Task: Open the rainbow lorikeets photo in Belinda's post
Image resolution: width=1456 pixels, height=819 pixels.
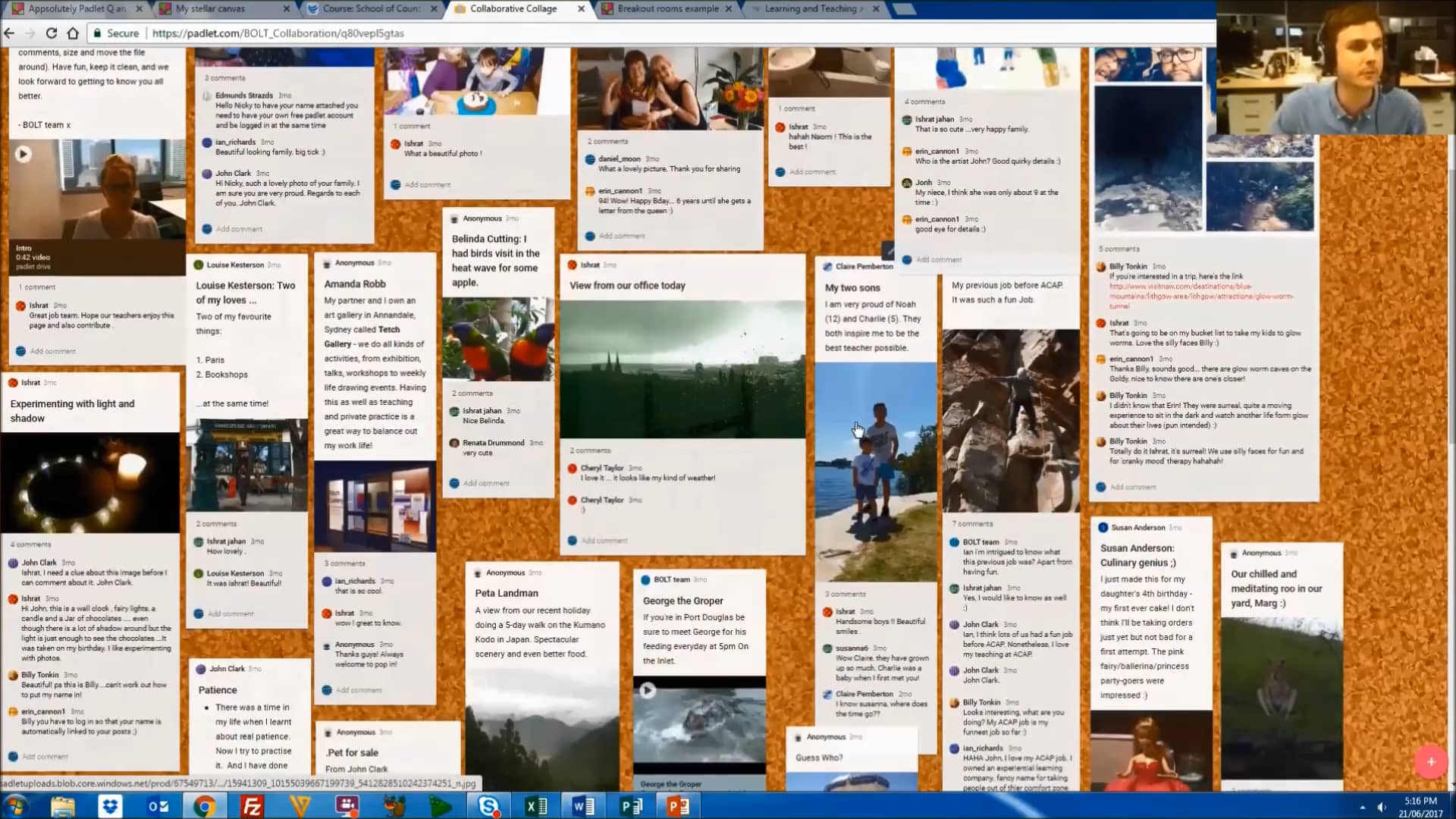Action: [x=498, y=339]
